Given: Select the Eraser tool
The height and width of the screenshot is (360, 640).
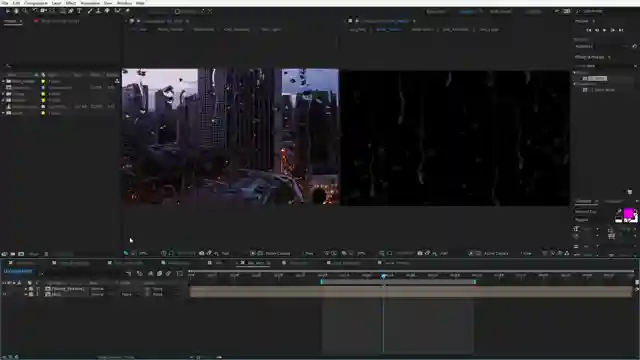Looking at the screenshot, I should pos(107,11).
